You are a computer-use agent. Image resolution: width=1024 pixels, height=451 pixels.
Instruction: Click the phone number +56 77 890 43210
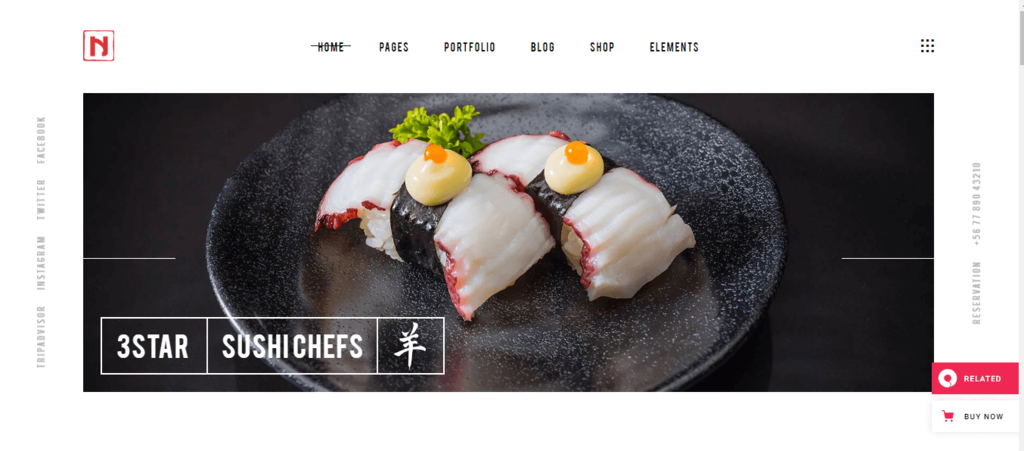[x=976, y=202]
